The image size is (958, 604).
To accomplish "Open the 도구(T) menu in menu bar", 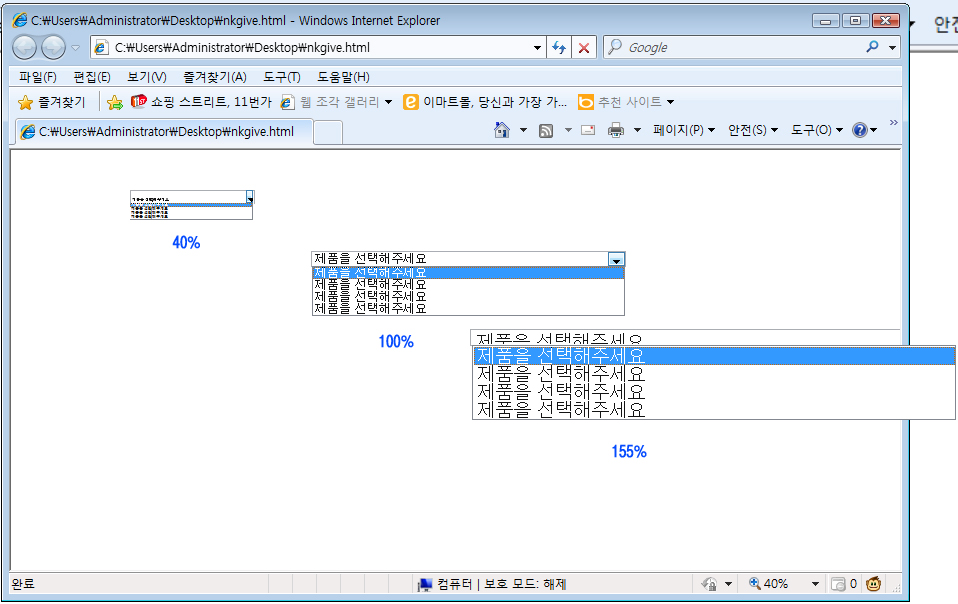I will pyautogui.click(x=281, y=77).
